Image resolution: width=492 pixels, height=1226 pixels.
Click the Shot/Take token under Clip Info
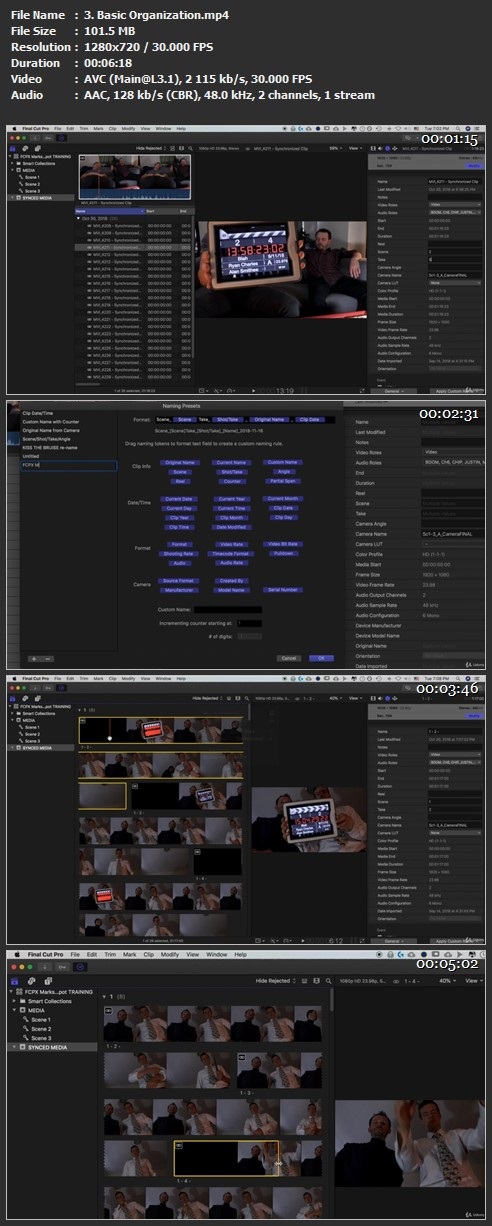click(x=232, y=471)
